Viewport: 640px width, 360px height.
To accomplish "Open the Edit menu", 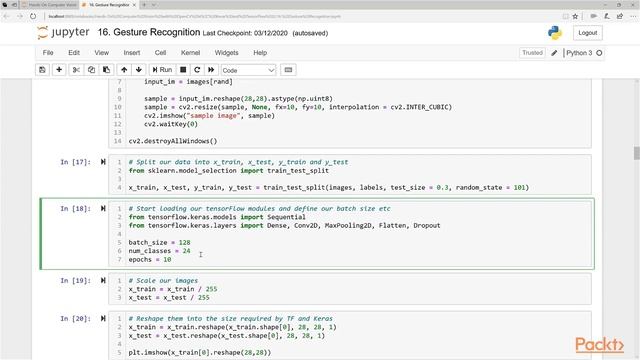I will (x=74, y=53).
